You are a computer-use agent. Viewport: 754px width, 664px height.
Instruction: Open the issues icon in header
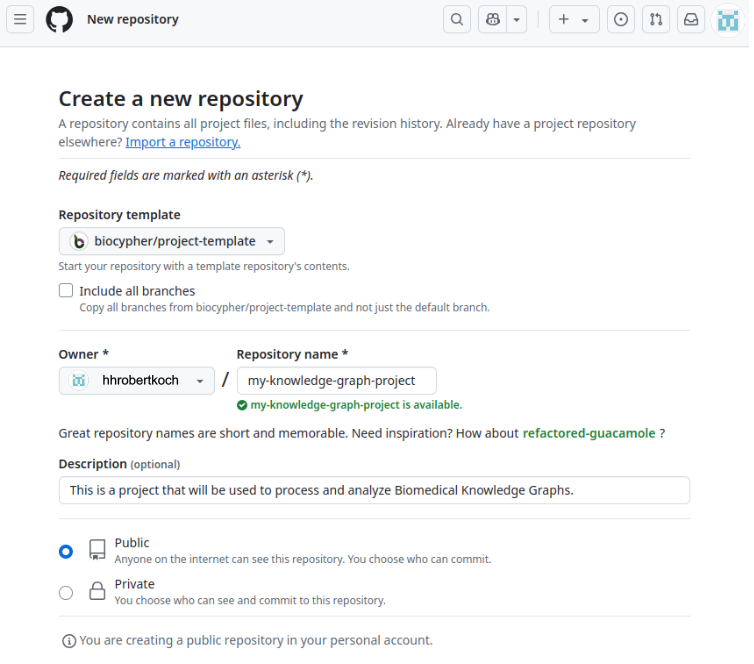pyautogui.click(x=621, y=19)
